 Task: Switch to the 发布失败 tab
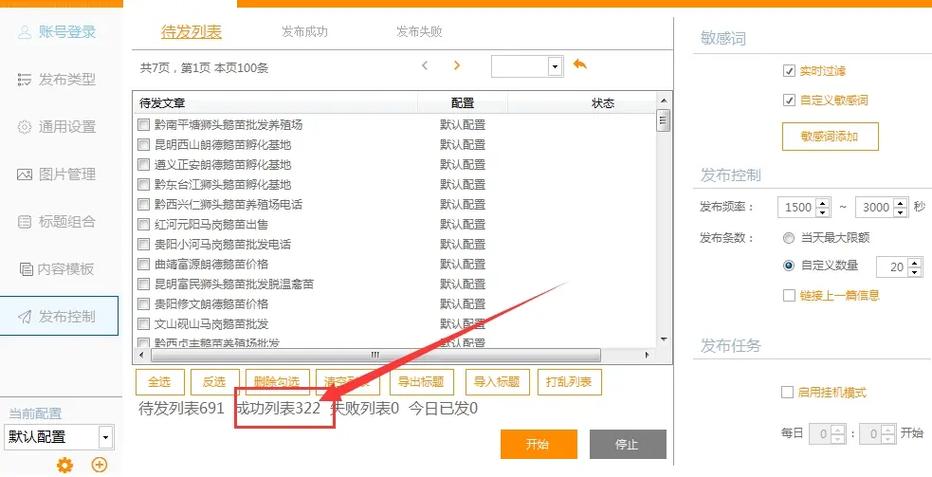coord(418,32)
